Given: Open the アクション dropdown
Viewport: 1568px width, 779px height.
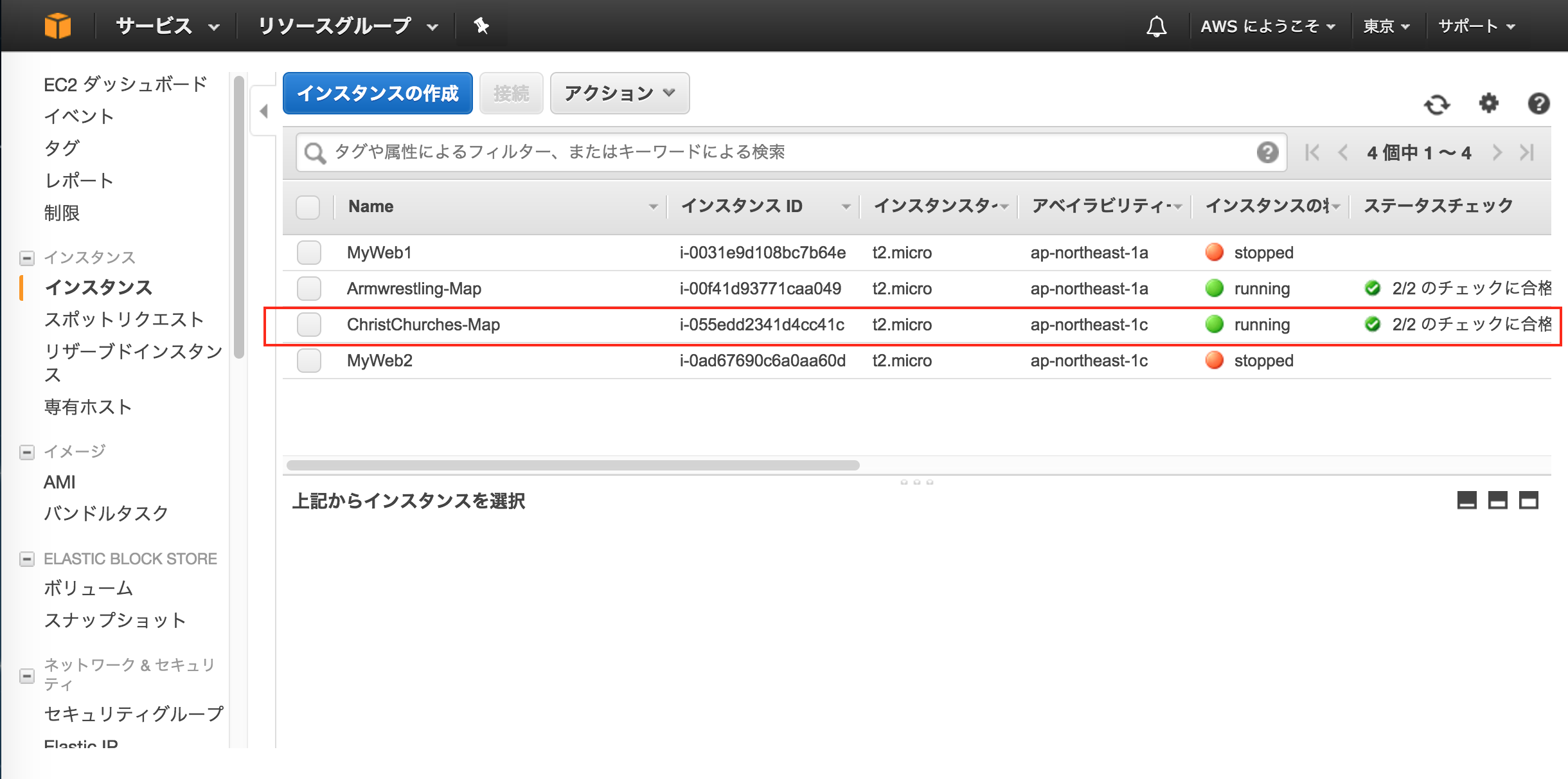Looking at the screenshot, I should [619, 93].
